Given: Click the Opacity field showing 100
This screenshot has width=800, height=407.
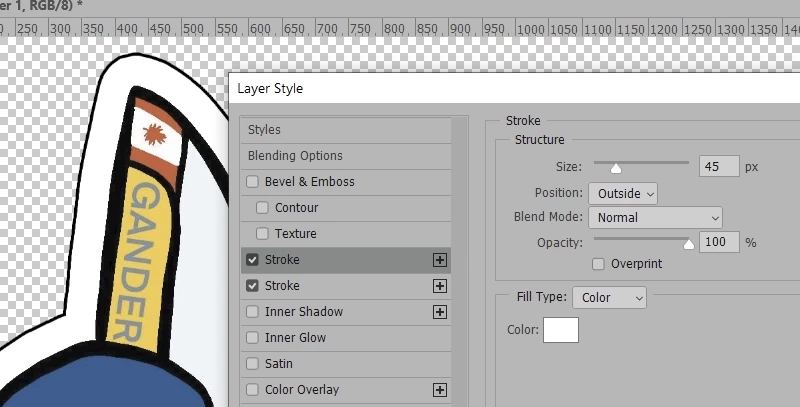Looking at the screenshot, I should [x=719, y=242].
